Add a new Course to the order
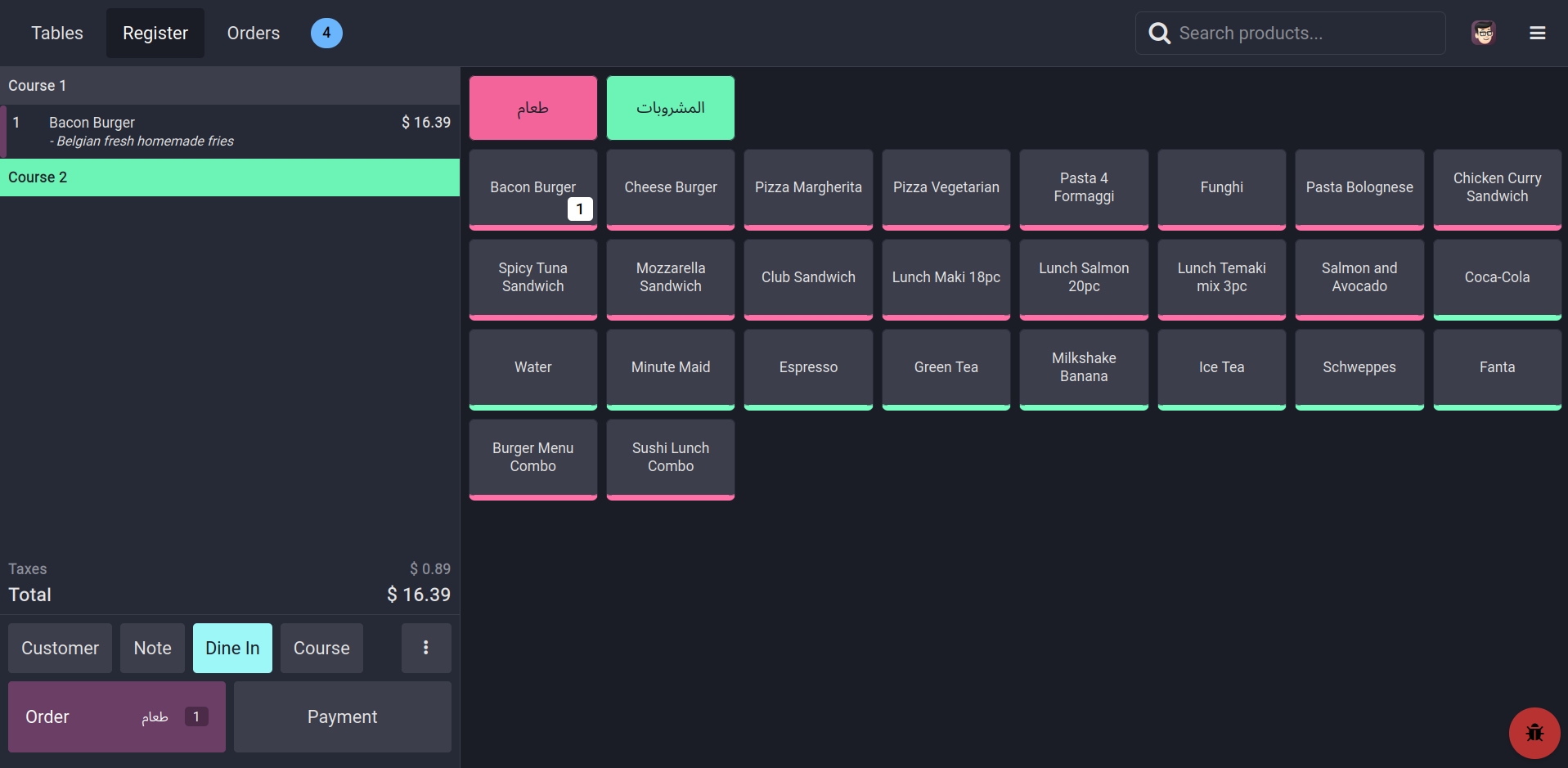This screenshot has width=1568, height=768. pos(321,648)
